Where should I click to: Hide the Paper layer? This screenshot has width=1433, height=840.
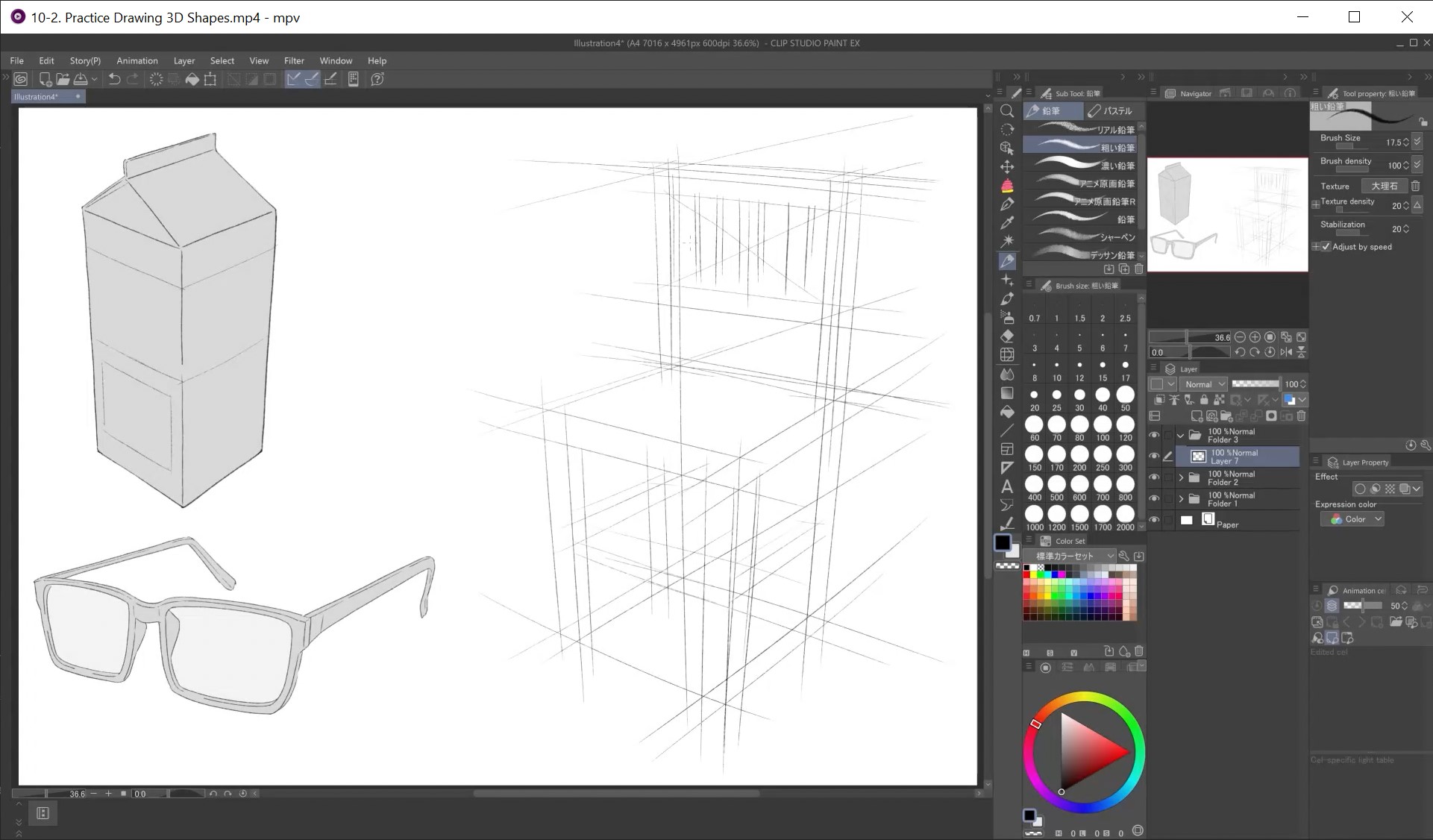[1155, 521]
